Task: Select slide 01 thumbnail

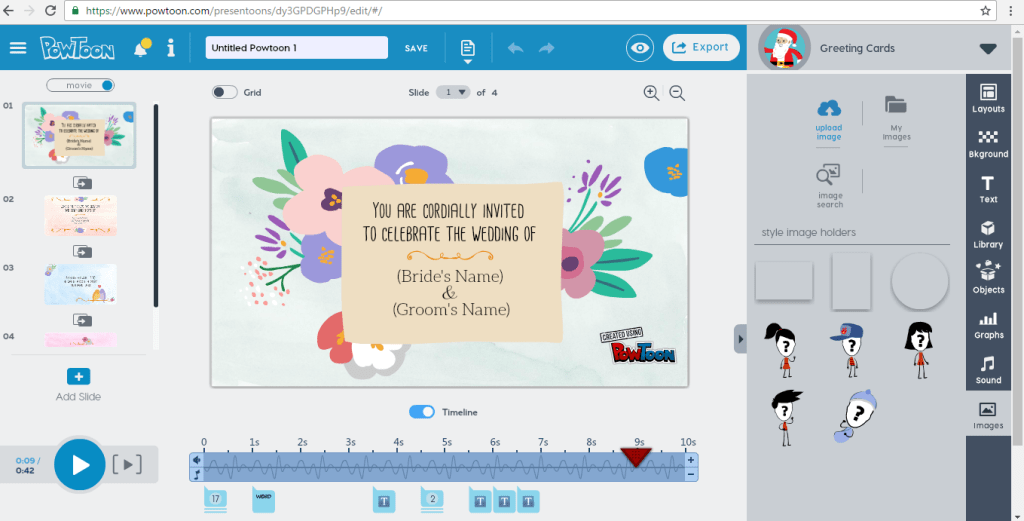Action: pos(79,135)
